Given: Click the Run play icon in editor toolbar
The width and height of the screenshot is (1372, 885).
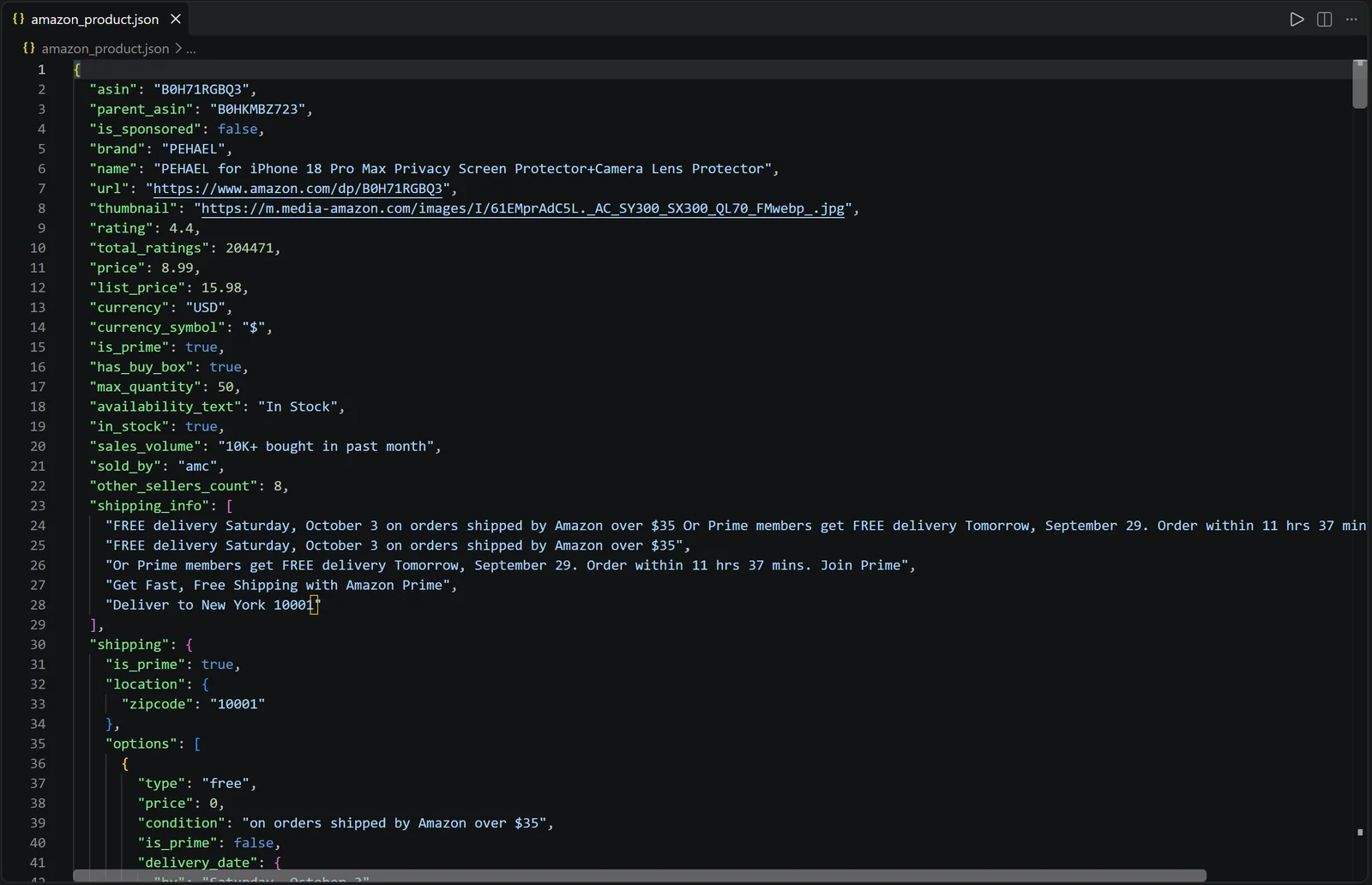Looking at the screenshot, I should point(1297,19).
